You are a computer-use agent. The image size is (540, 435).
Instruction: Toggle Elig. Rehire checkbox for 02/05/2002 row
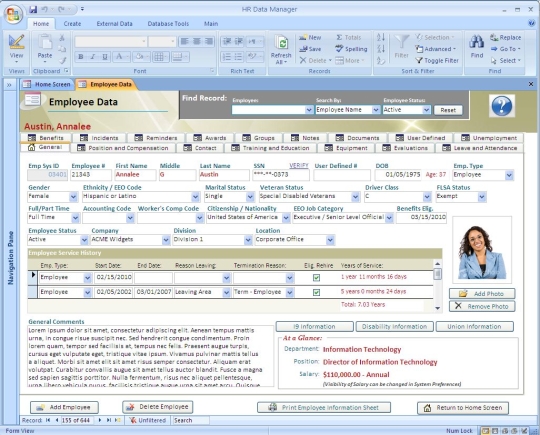click(316, 292)
